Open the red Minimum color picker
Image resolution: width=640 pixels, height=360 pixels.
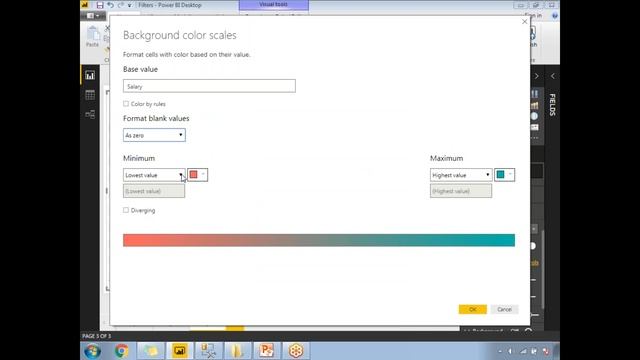point(198,175)
